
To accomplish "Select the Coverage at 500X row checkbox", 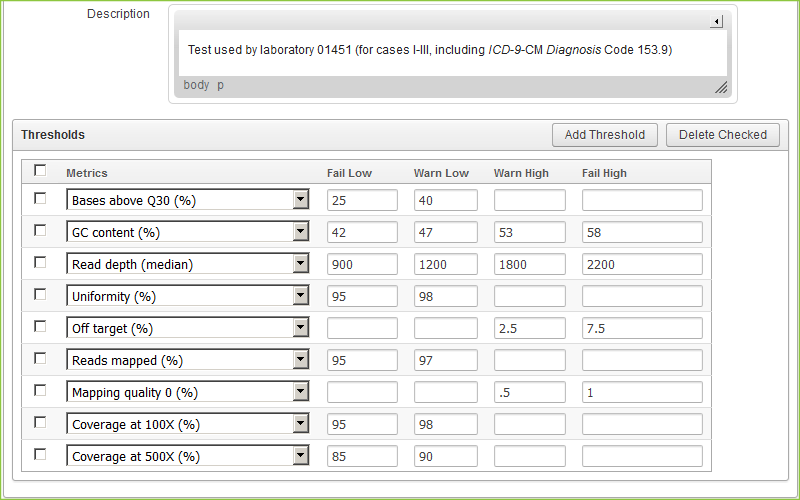I will (x=40, y=455).
